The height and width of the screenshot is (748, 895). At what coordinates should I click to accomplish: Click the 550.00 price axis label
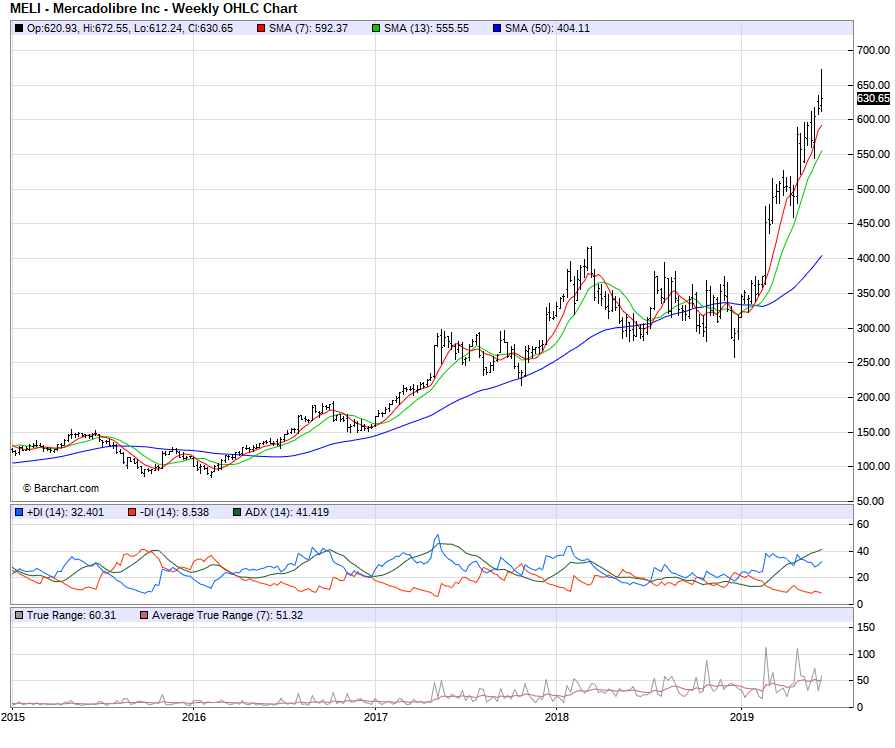coord(873,154)
